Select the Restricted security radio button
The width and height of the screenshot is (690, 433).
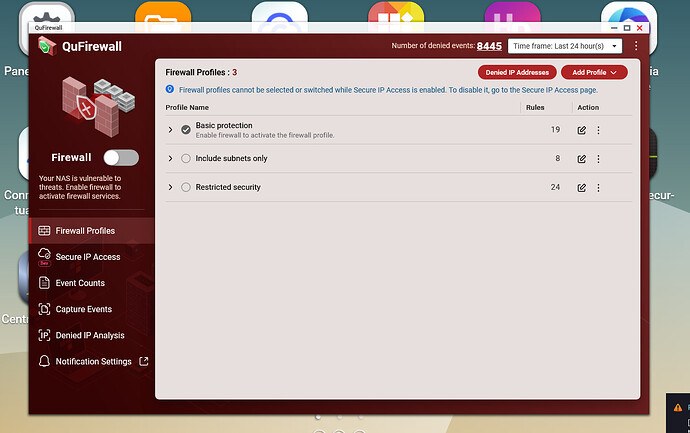(x=186, y=187)
